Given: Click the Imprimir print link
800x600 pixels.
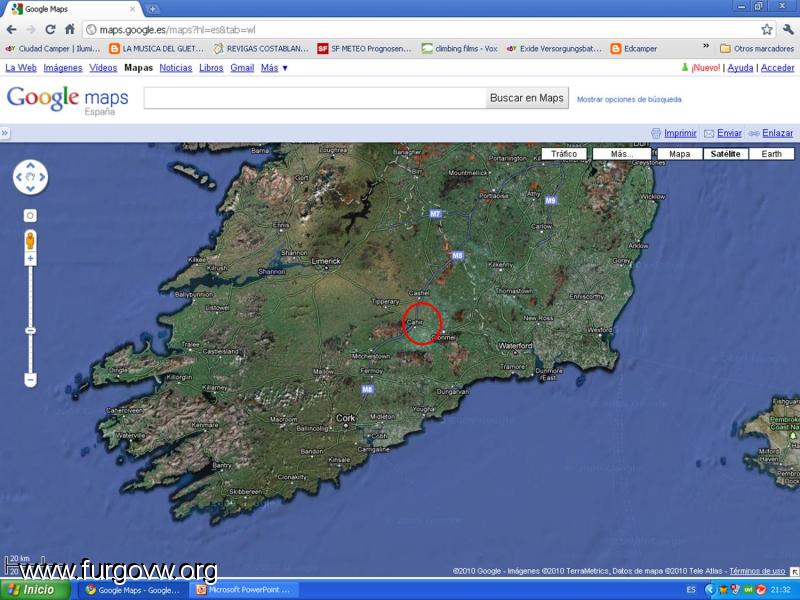Looking at the screenshot, I should pyautogui.click(x=680, y=133).
